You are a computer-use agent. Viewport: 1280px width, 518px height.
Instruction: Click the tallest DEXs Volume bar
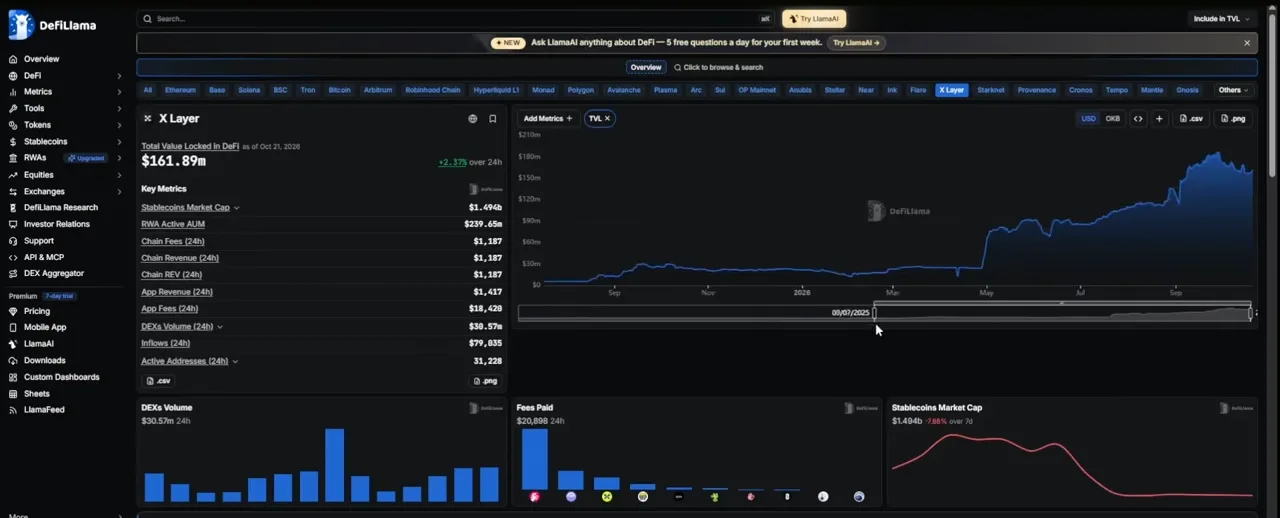click(335, 465)
